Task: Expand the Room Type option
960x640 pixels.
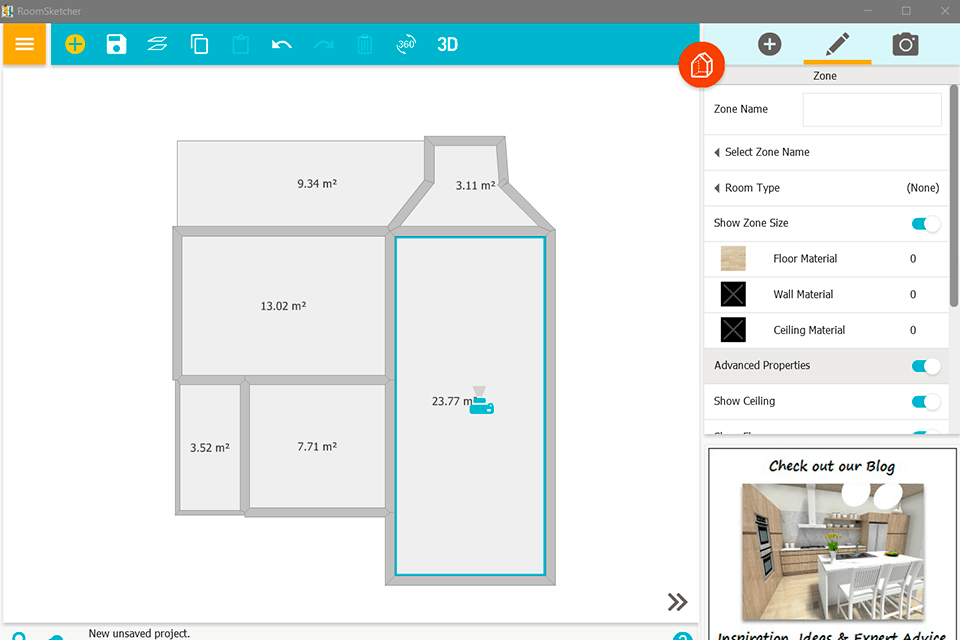Action: pyautogui.click(x=825, y=188)
